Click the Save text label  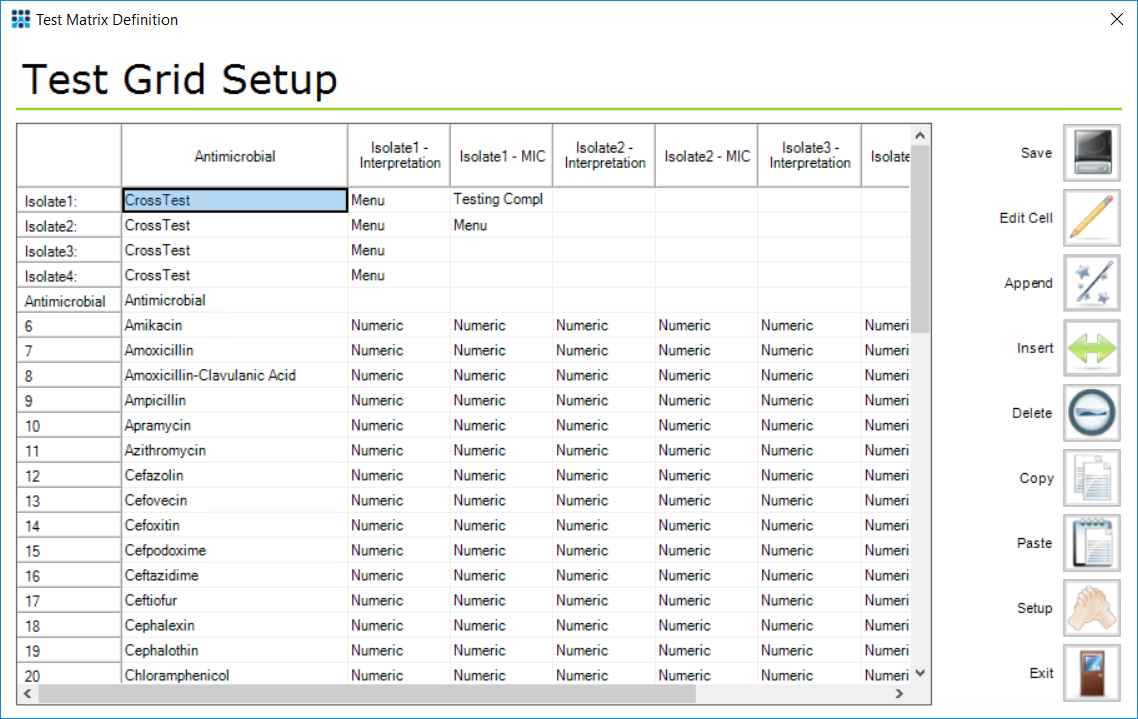1036,153
